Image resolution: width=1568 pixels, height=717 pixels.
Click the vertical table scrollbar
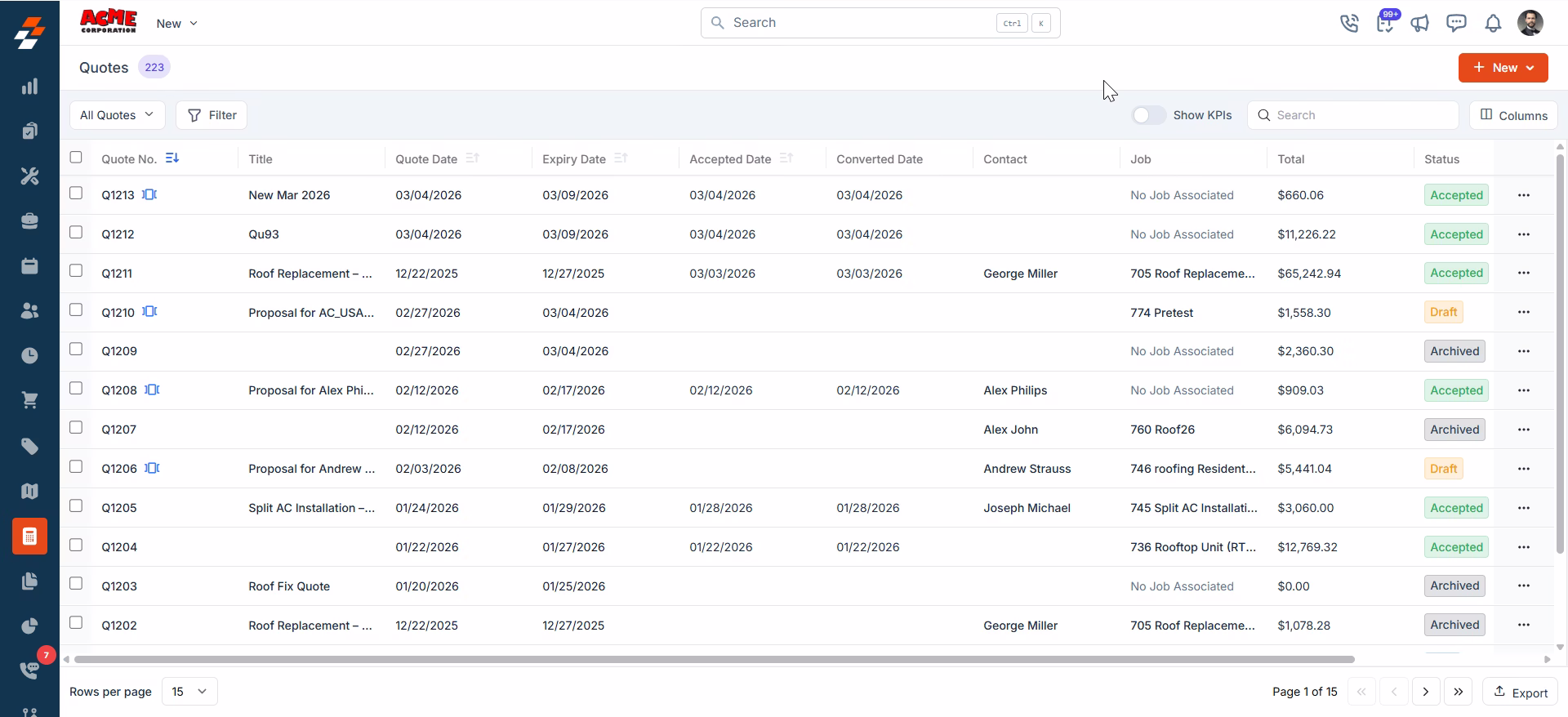coord(1560,353)
